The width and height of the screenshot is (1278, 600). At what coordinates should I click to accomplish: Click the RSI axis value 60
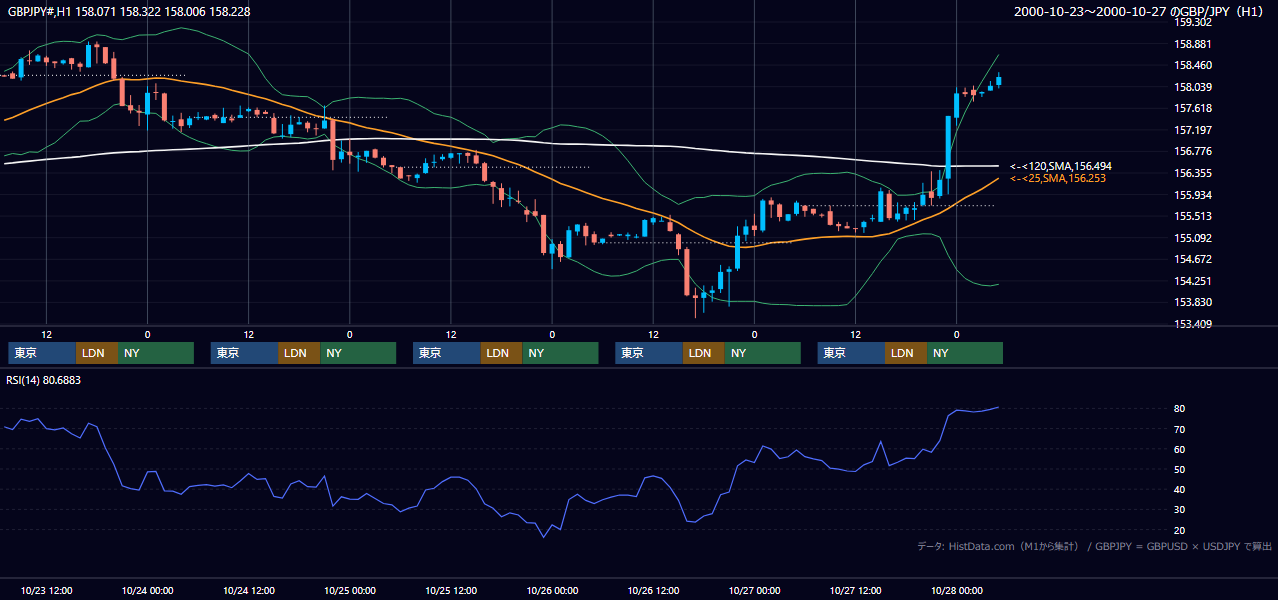(x=1180, y=449)
